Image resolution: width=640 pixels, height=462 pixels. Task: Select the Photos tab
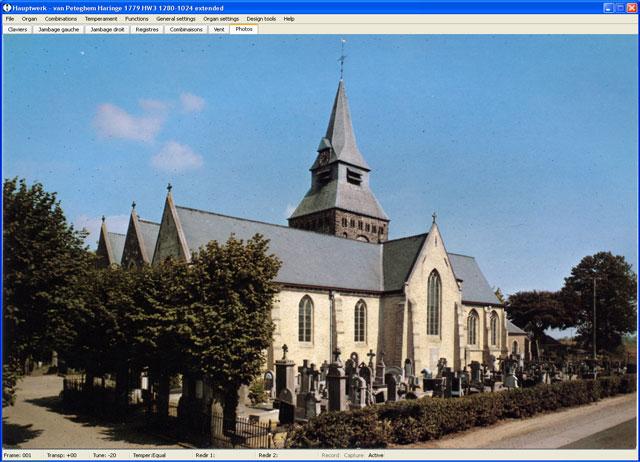point(244,29)
